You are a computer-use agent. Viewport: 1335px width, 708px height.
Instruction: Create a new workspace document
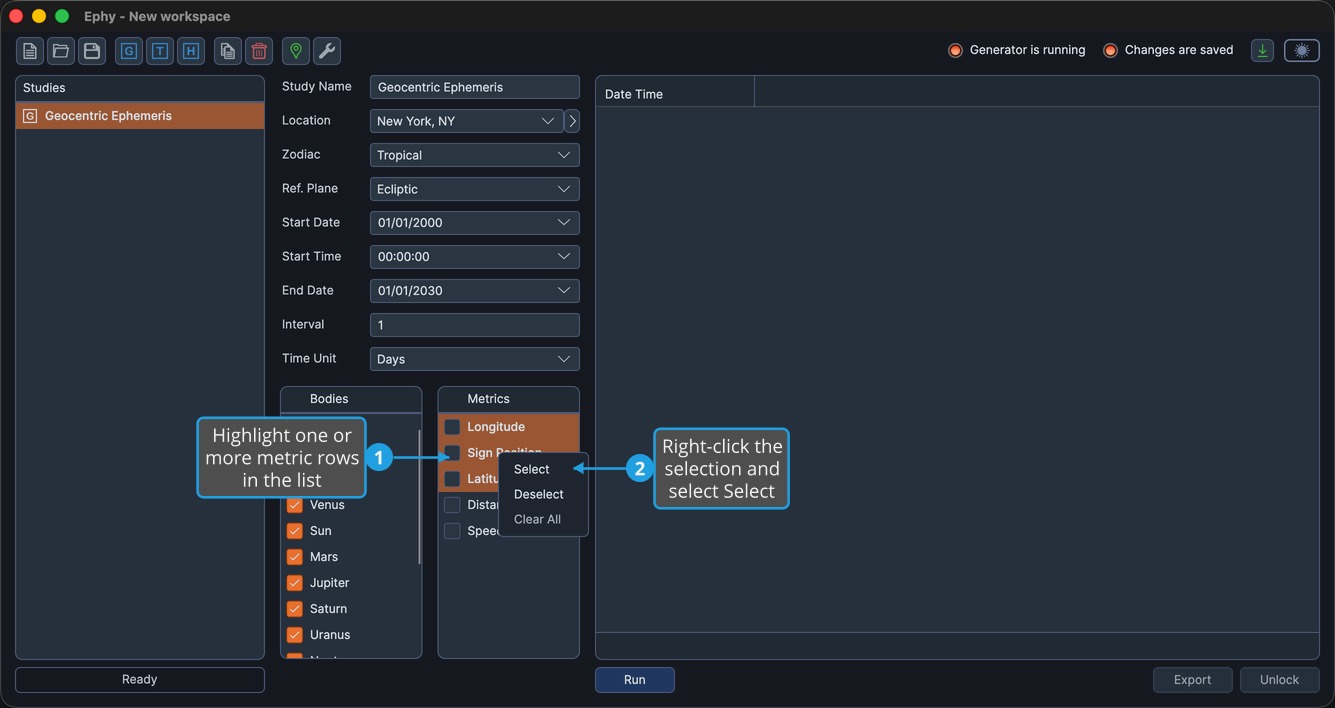(x=30, y=51)
